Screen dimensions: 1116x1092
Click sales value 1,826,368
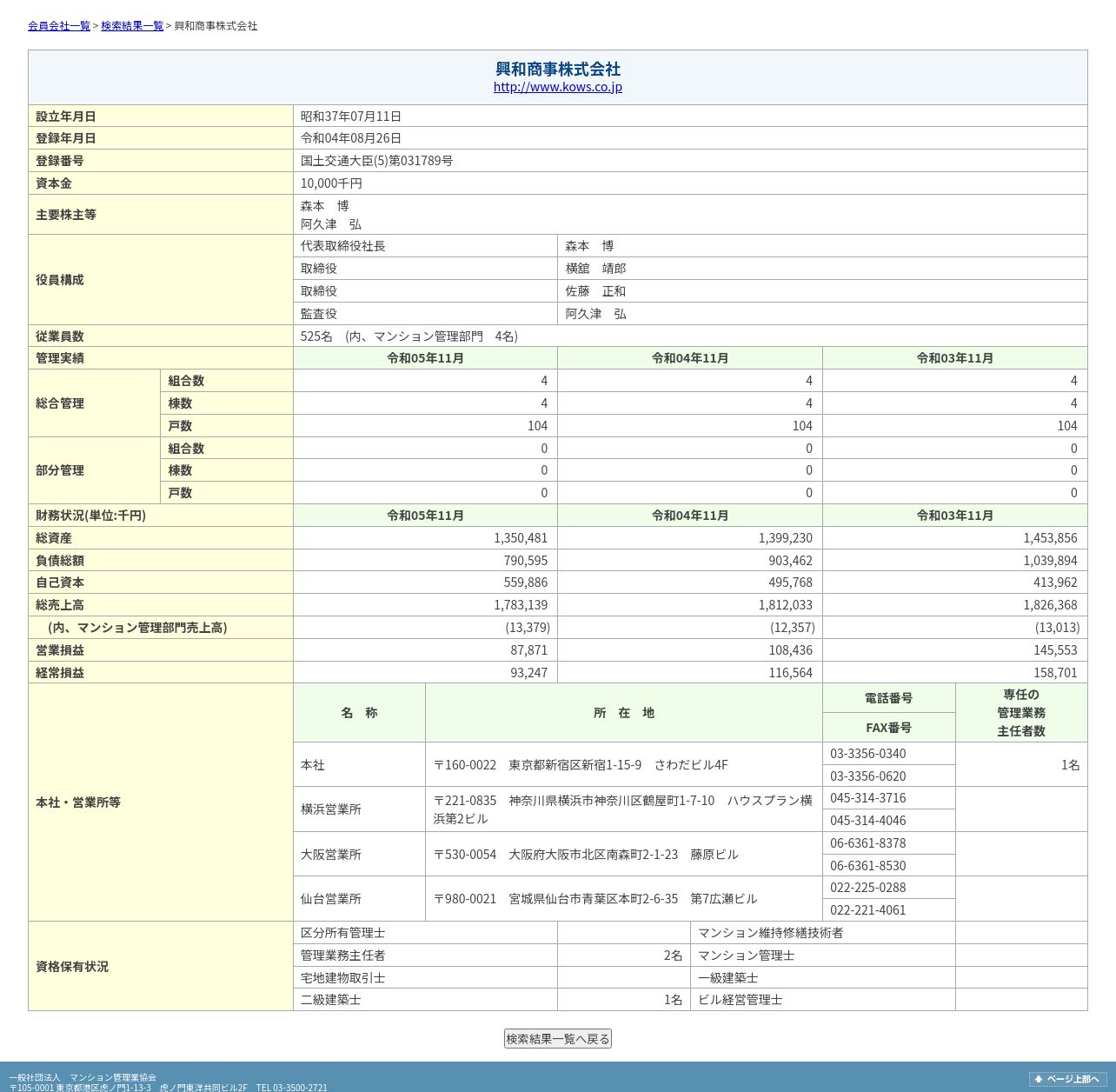pos(1050,605)
